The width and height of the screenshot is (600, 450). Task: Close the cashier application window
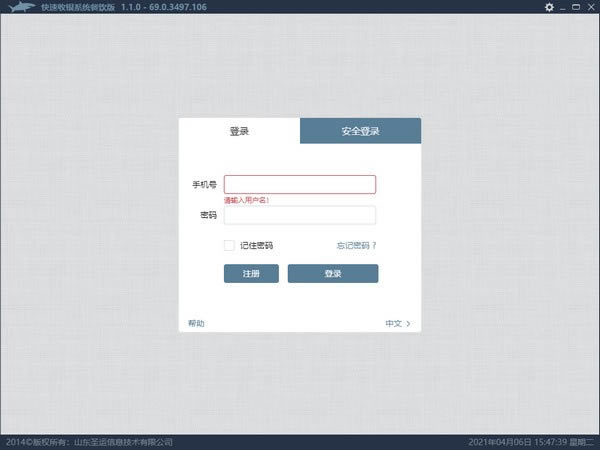591,7
